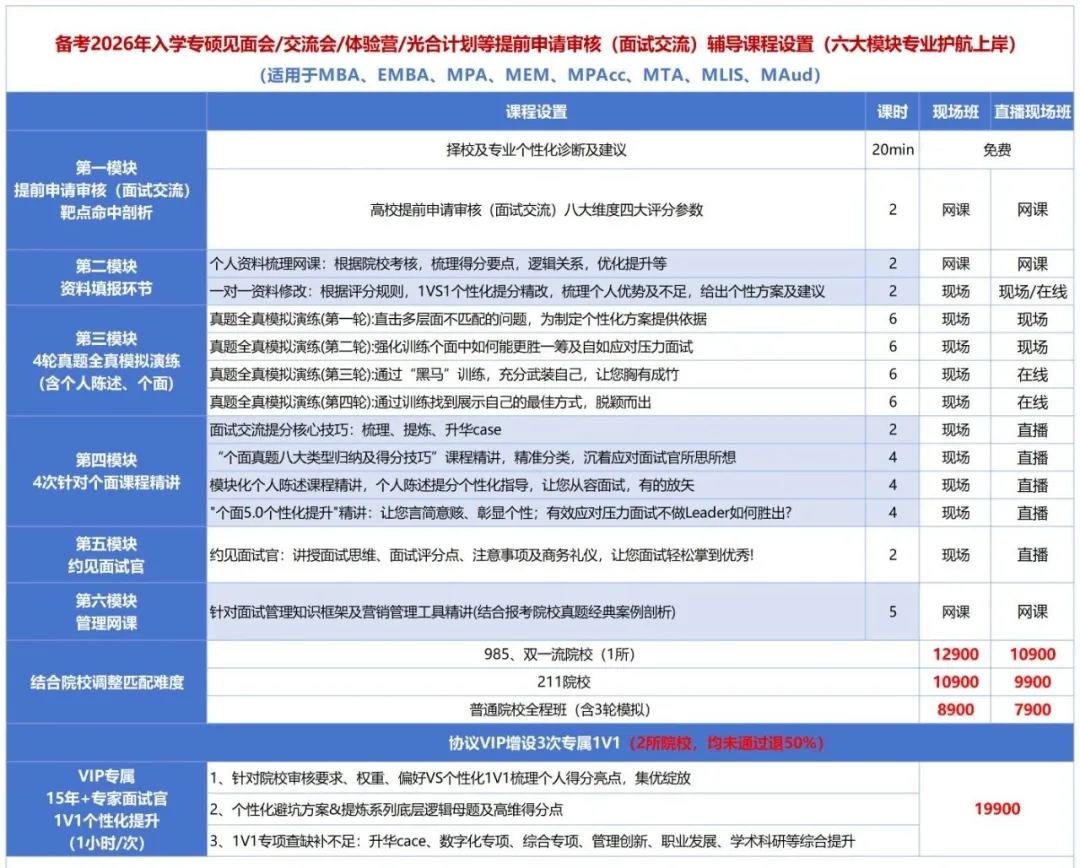1080x868 pixels.
Task: Select the 第三模块 module header
Action: coord(105,359)
